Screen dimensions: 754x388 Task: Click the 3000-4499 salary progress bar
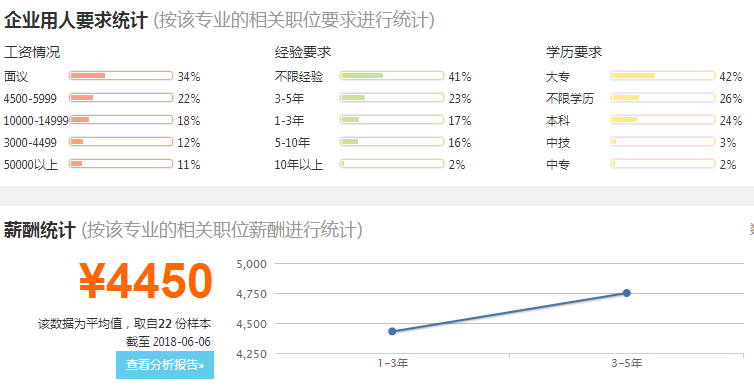121,142
